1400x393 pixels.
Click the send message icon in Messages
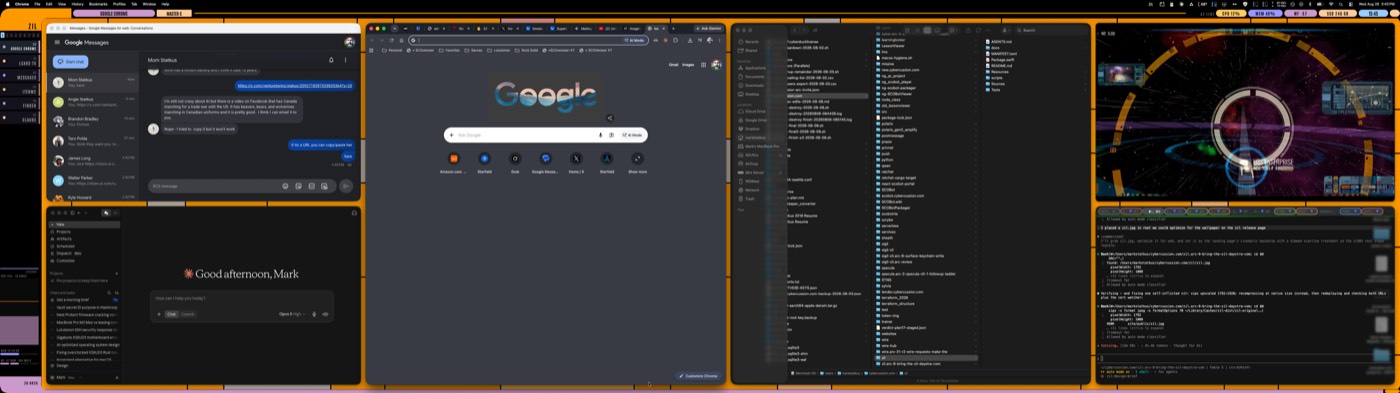pos(346,186)
